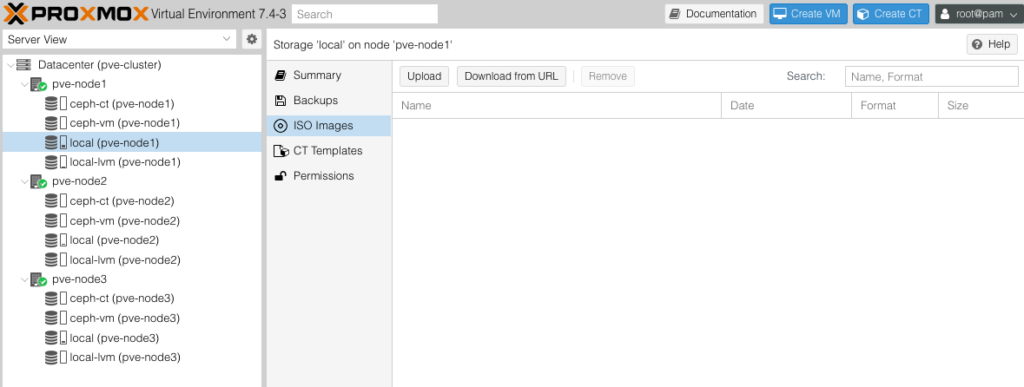Select local (pve-node1) in tree

pyautogui.click(x=132, y=142)
